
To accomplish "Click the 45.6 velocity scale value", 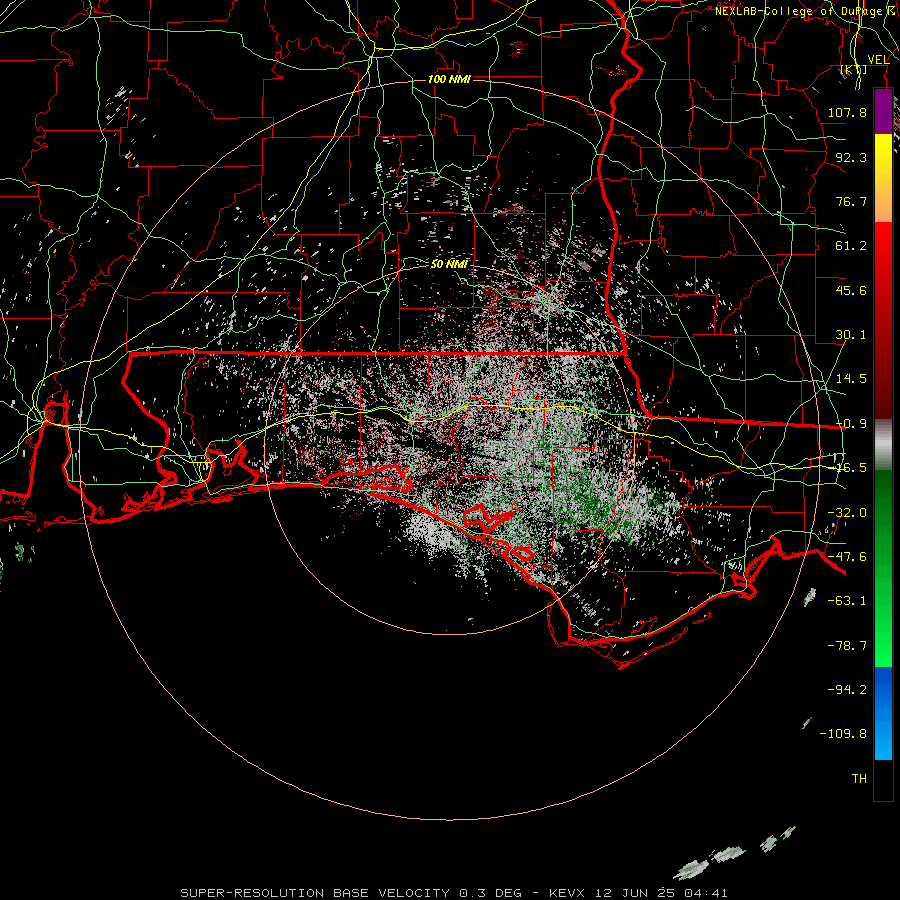I will click(851, 290).
